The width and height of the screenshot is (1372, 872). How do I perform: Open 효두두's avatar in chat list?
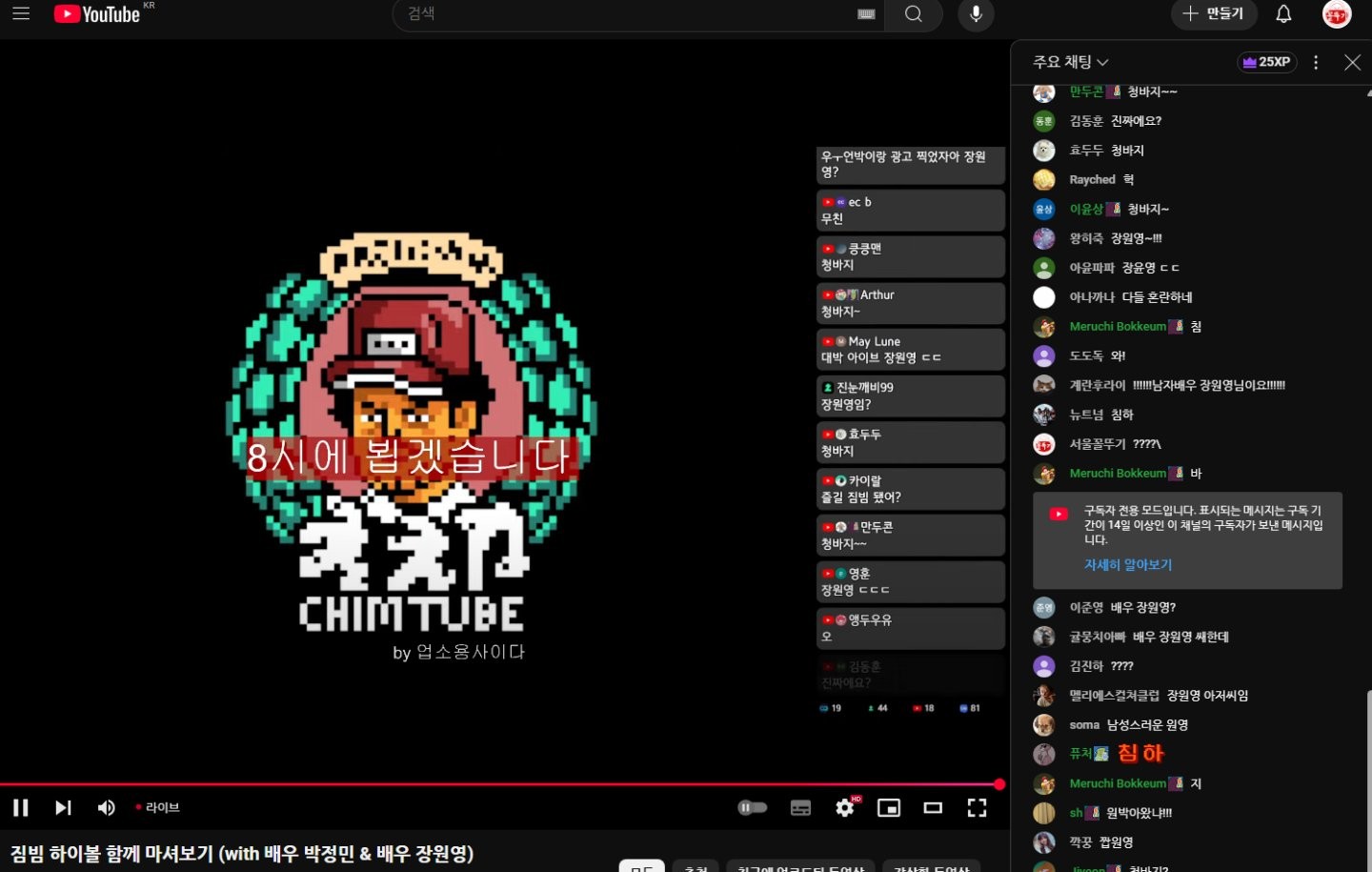point(1044,151)
